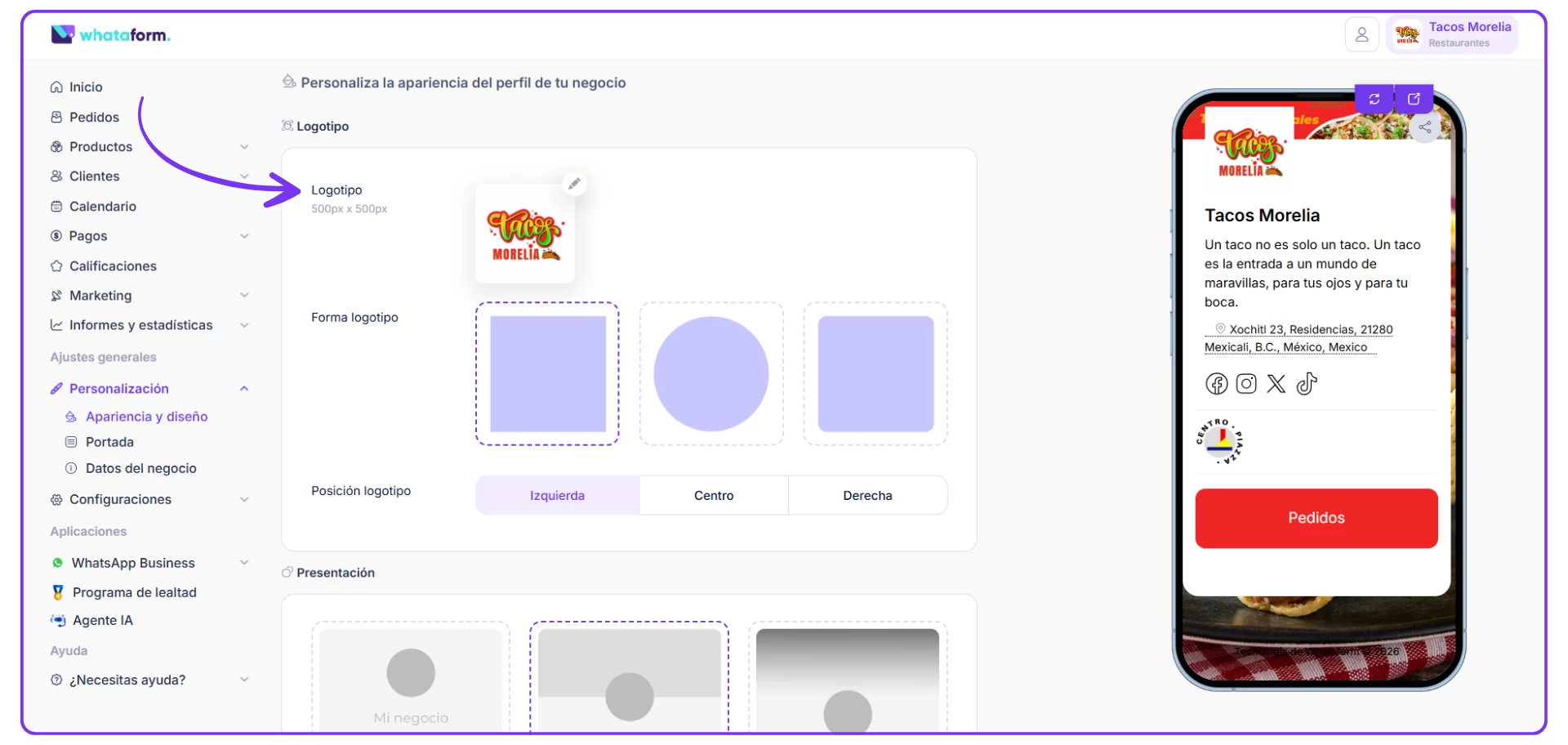Open Instagram icon in phone preview

[1246, 384]
